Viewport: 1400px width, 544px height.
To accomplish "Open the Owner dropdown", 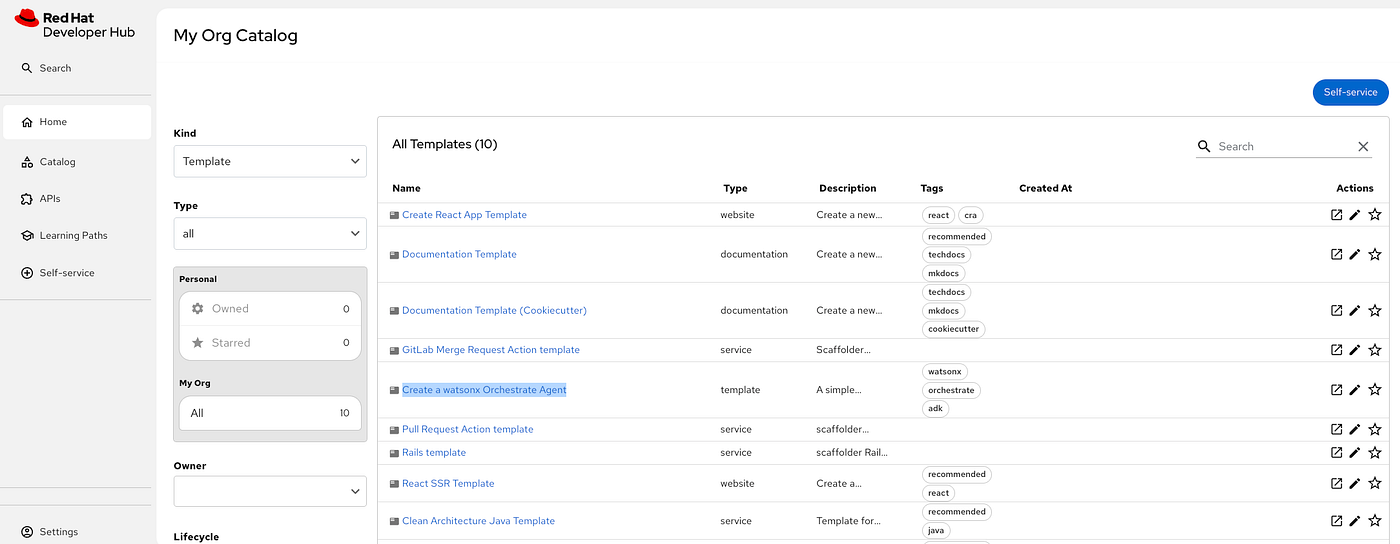I will click(x=270, y=491).
